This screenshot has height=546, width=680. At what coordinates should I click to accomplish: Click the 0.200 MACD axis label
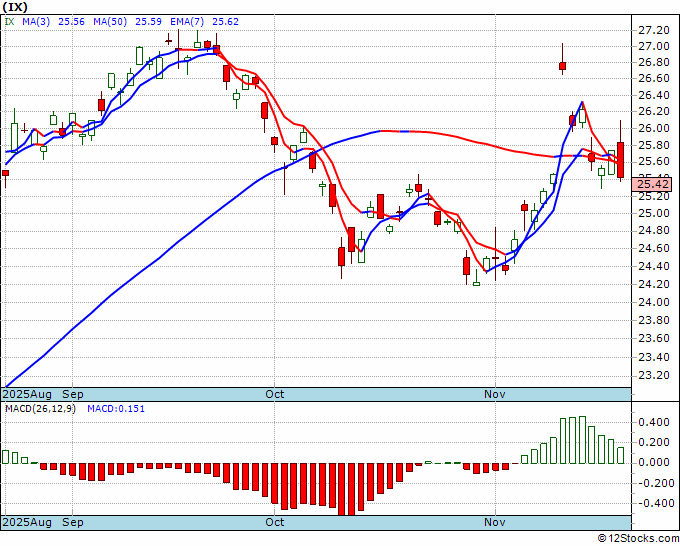pos(654,442)
